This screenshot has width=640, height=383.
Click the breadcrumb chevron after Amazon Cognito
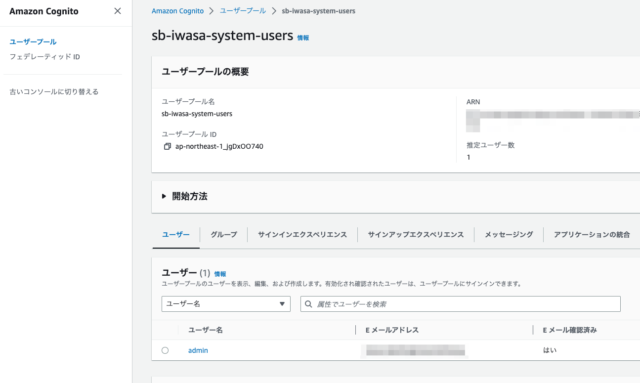click(211, 11)
